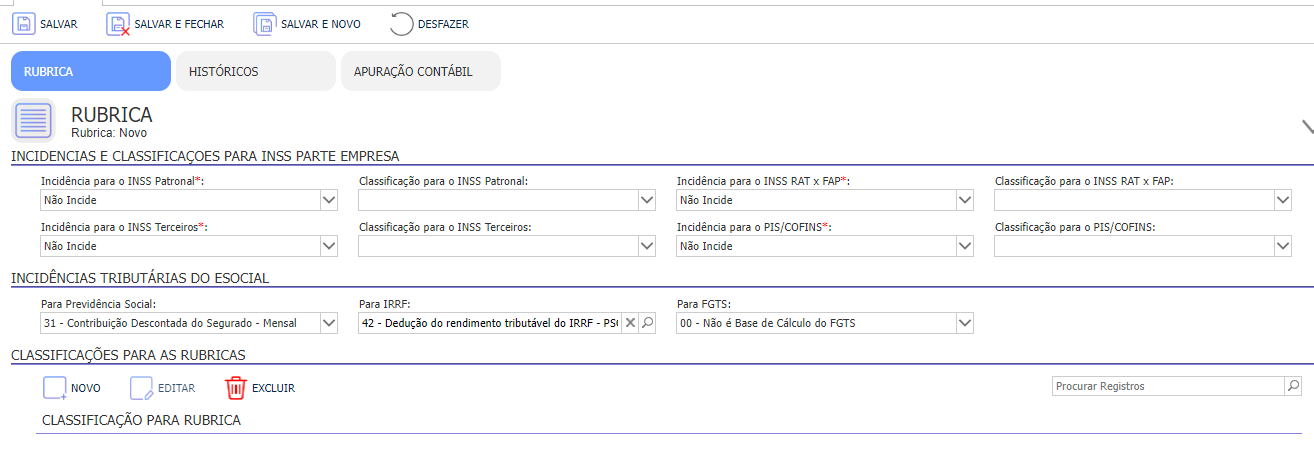Open the Incidência para o PIS/COFINS dropdown
This screenshot has height=457, width=1314.
[x=965, y=246]
